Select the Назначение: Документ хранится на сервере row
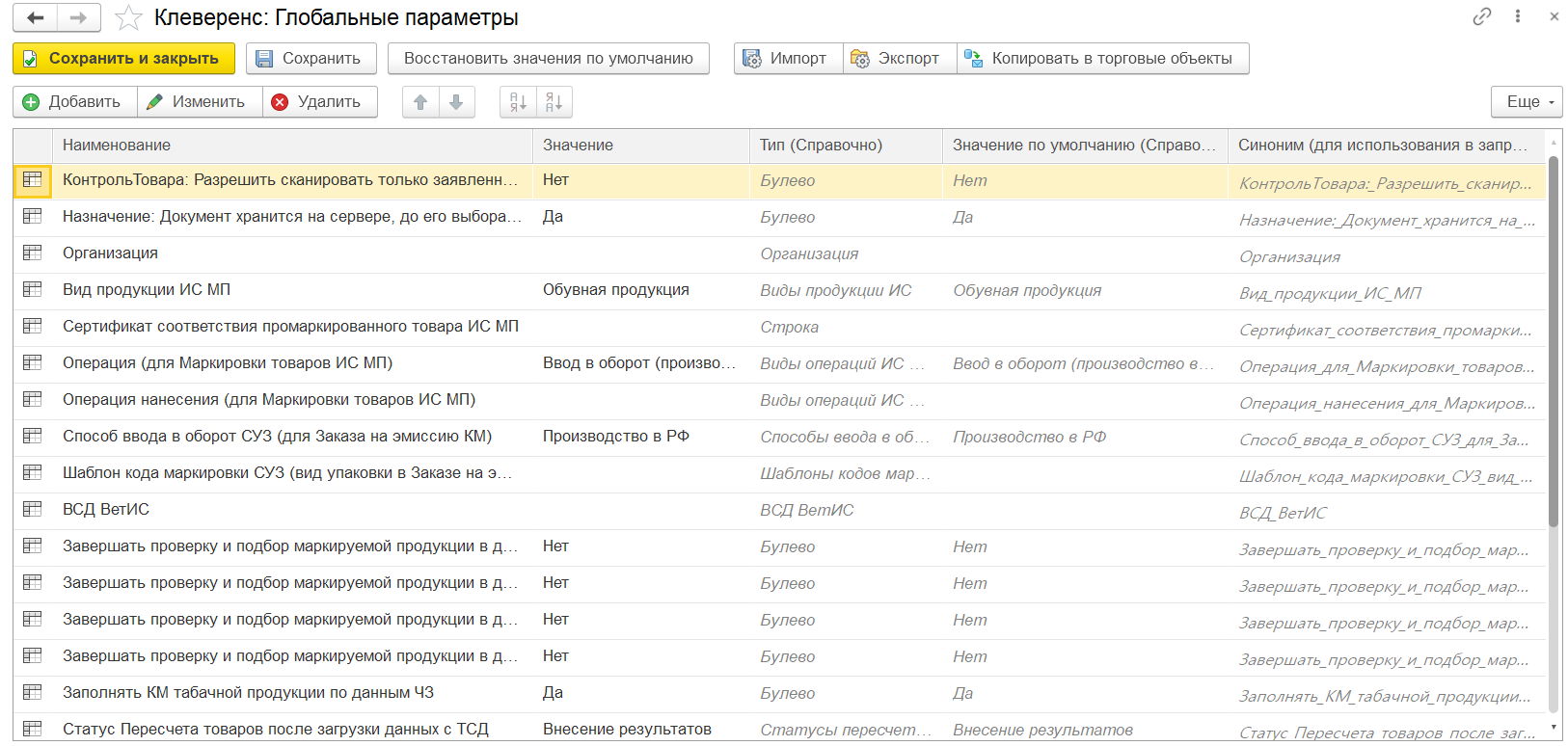Viewport: 1568px width, 746px height. coord(779,217)
